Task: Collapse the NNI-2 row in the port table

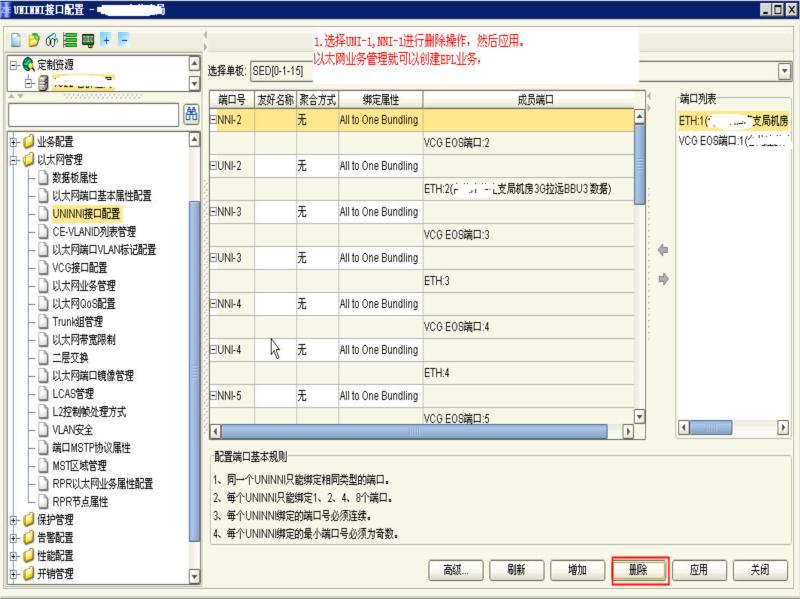Action: tap(213, 119)
